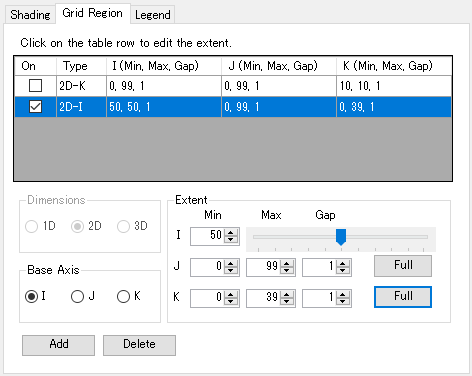Click the K cell '0, 39, 1'

click(394, 107)
